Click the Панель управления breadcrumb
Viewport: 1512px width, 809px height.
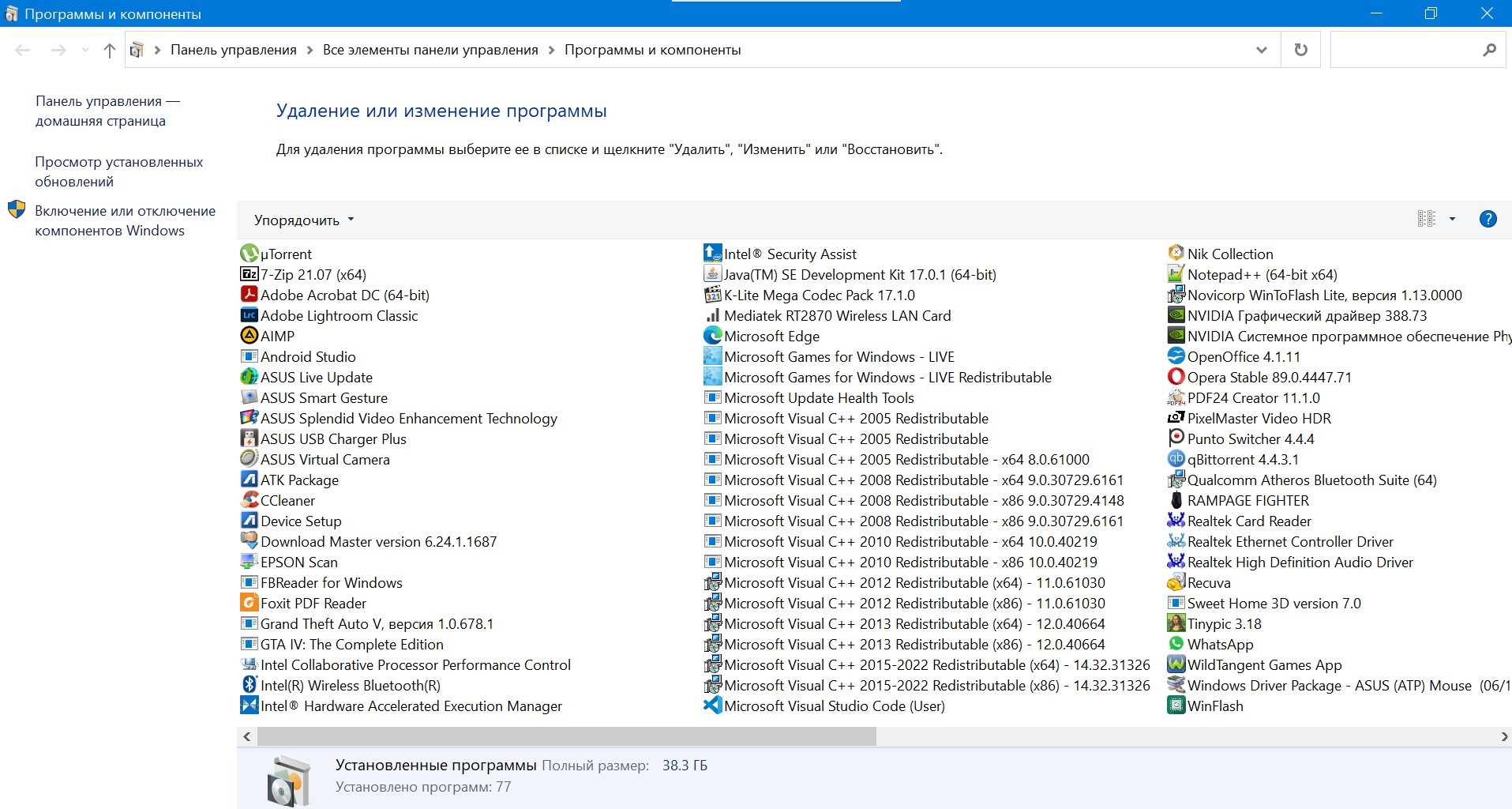point(234,50)
